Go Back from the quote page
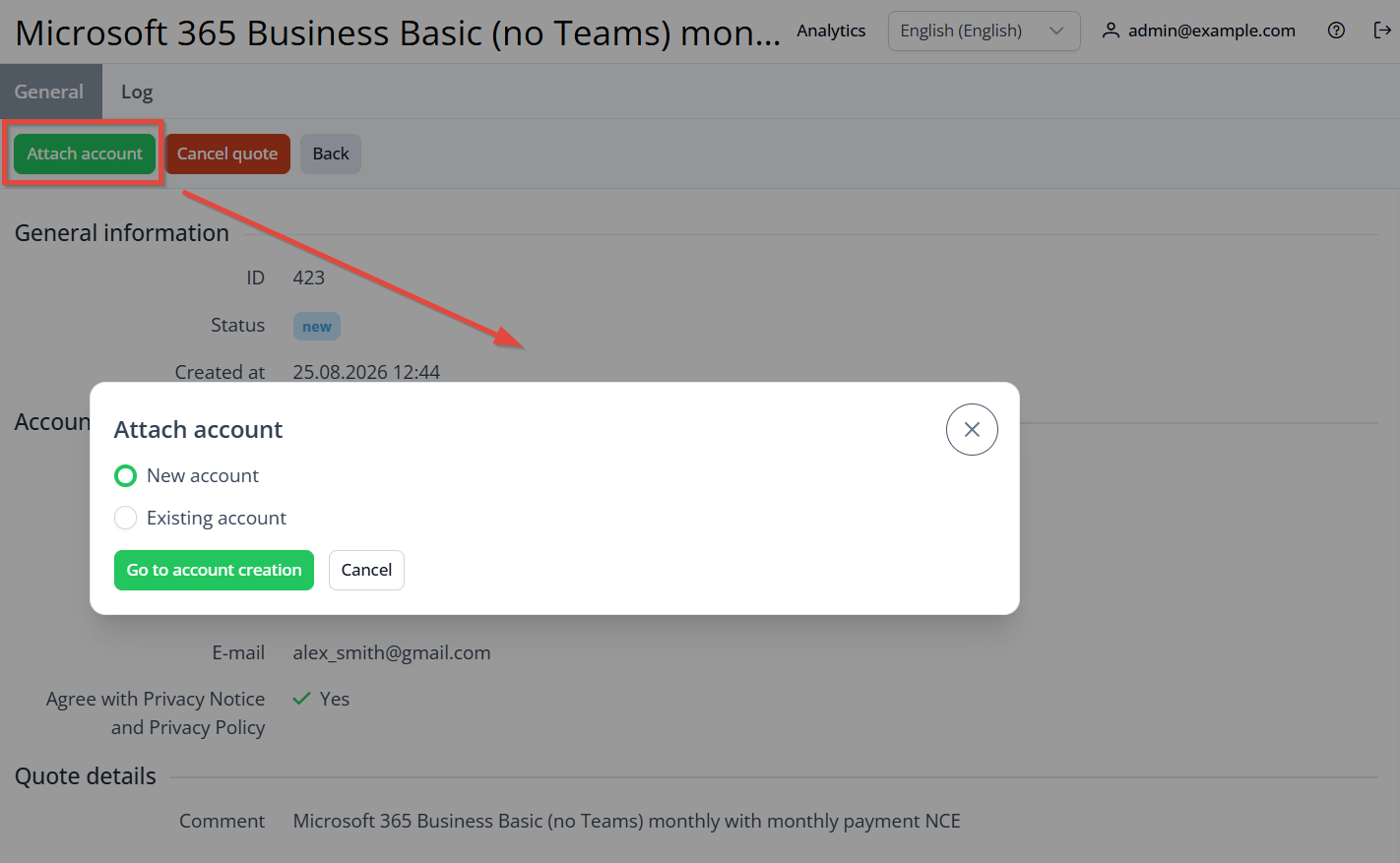 [x=331, y=154]
